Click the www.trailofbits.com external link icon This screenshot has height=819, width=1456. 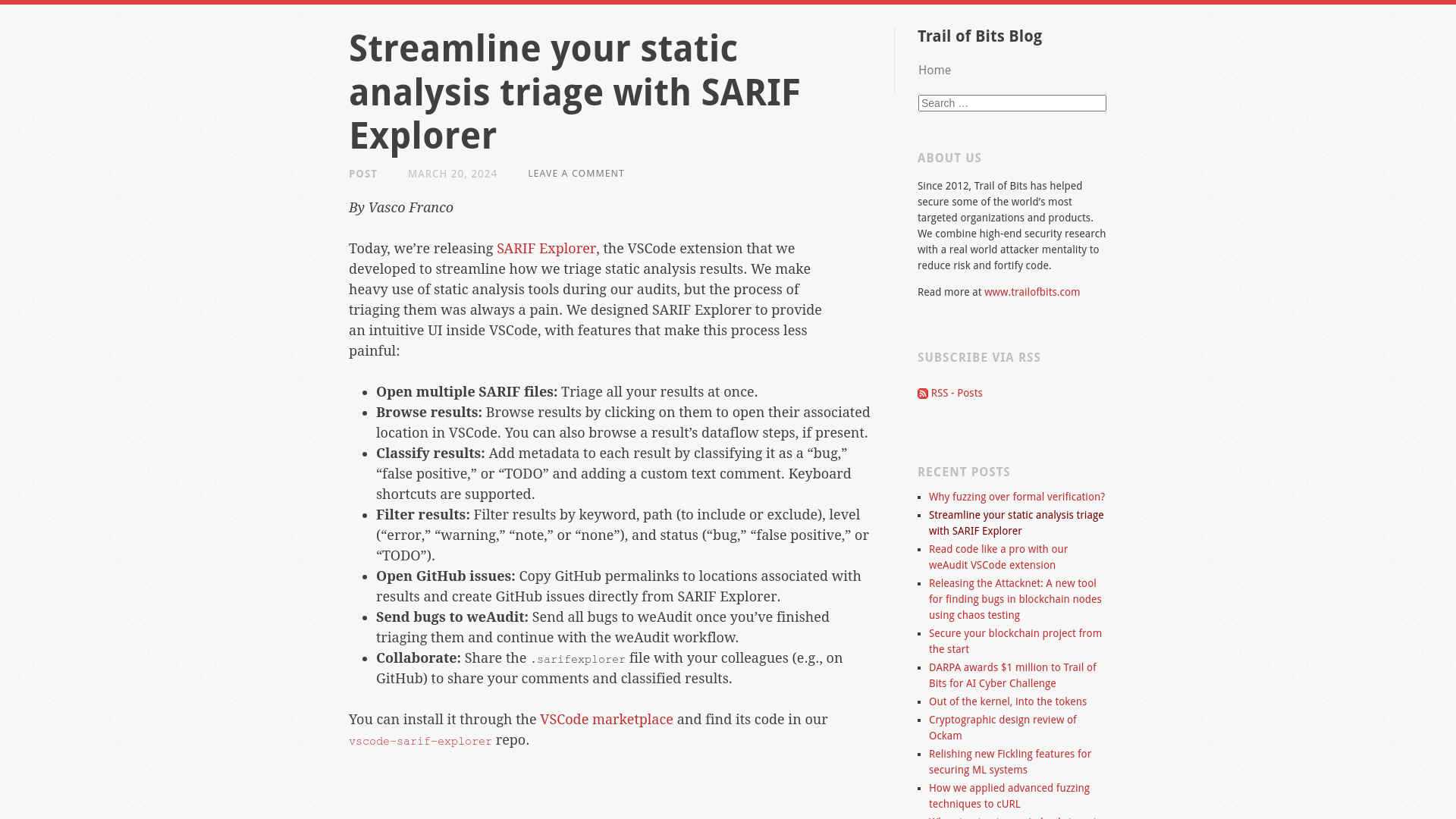tap(1032, 292)
